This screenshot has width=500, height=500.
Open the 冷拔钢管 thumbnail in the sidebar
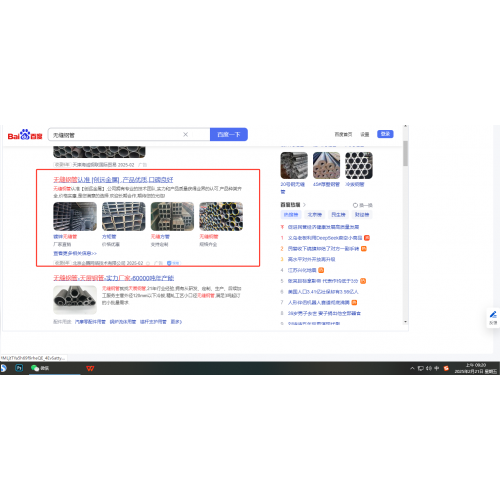[359, 165]
